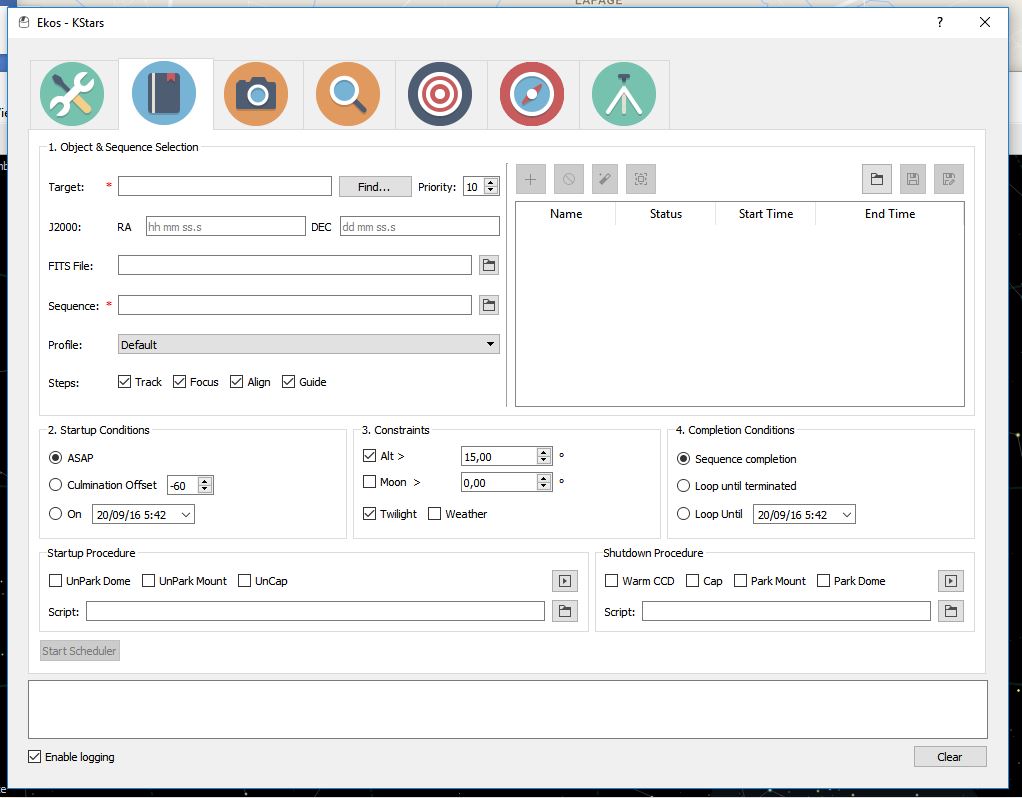
Task: Switch to the Scheduler tab with book icon
Action: tap(164, 94)
